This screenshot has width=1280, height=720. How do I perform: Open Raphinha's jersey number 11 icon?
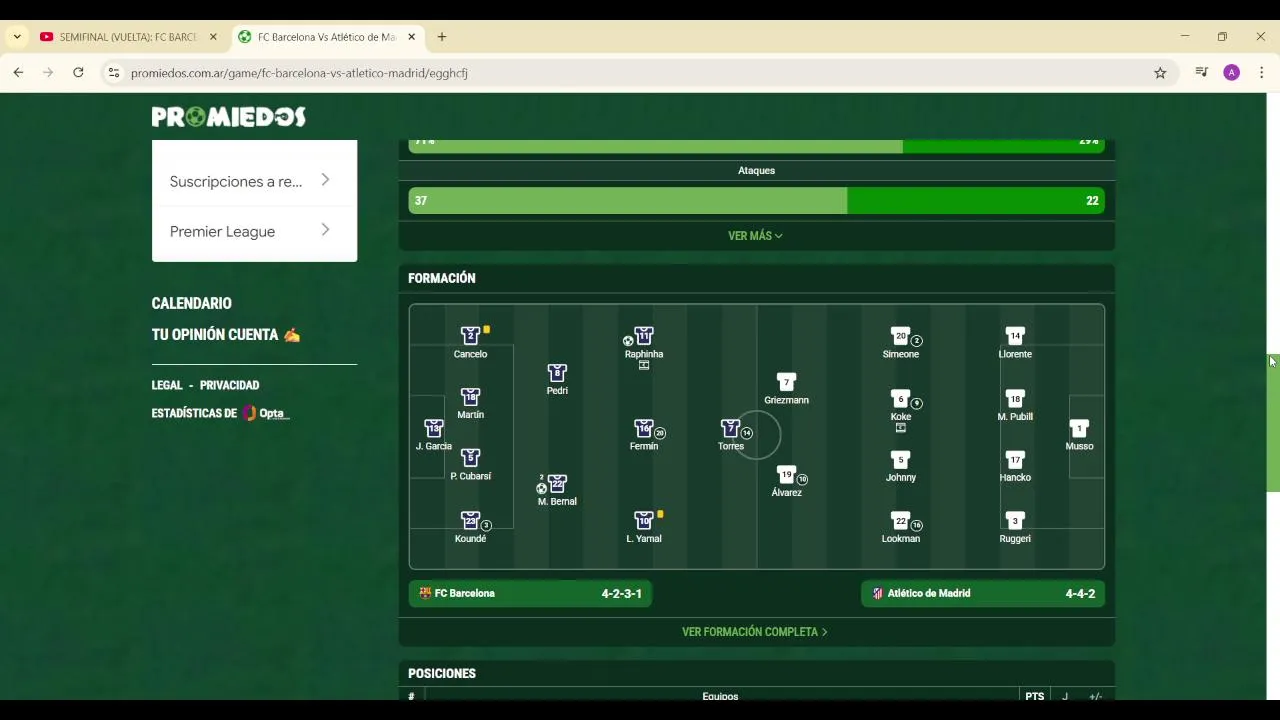click(x=644, y=336)
